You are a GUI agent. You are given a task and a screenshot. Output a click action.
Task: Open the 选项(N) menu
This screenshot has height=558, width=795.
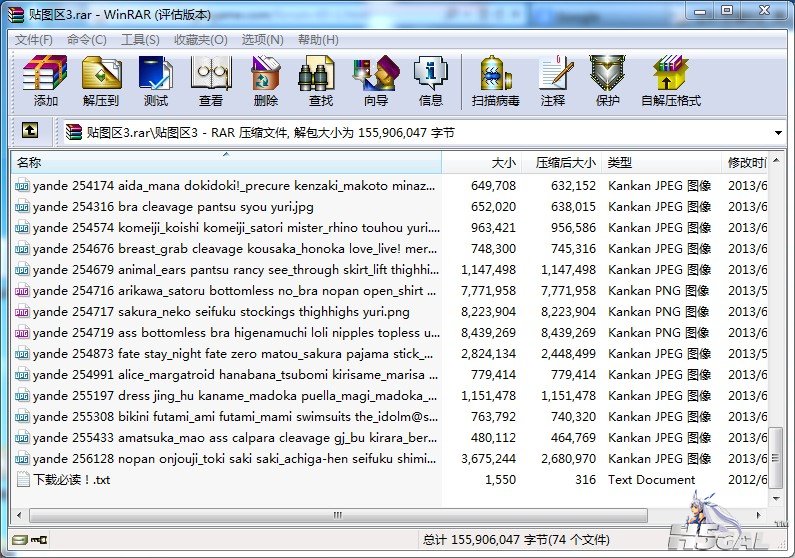(x=263, y=40)
